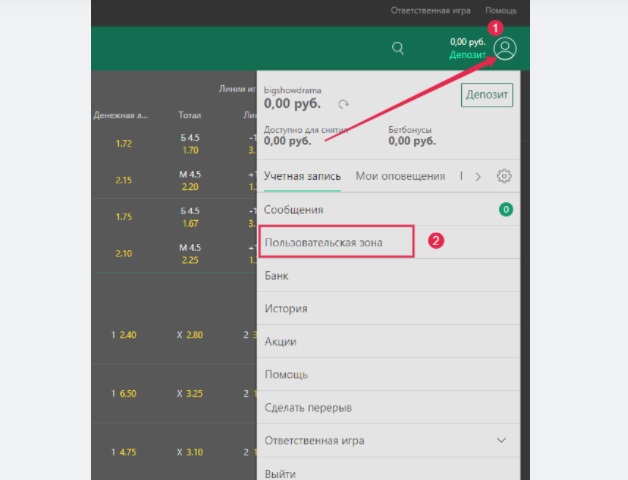This screenshot has width=628, height=480.
Task: Open the Помощь menu item in panel
Action: (388, 375)
